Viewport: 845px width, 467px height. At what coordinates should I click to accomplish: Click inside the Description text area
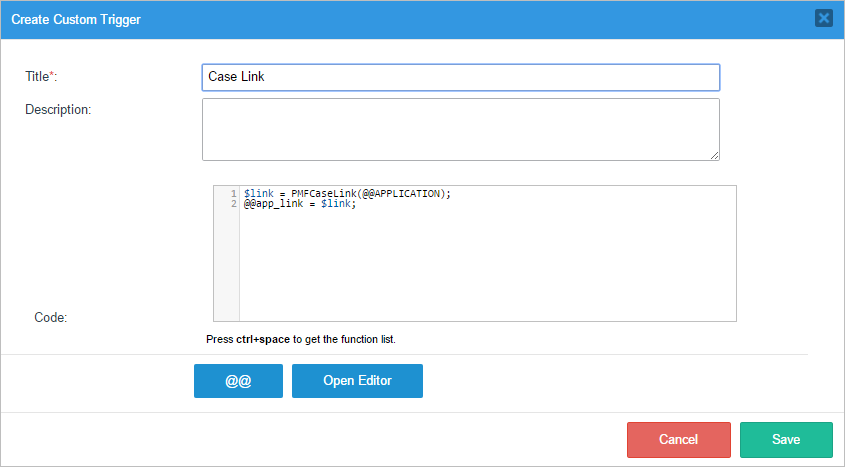pos(460,129)
